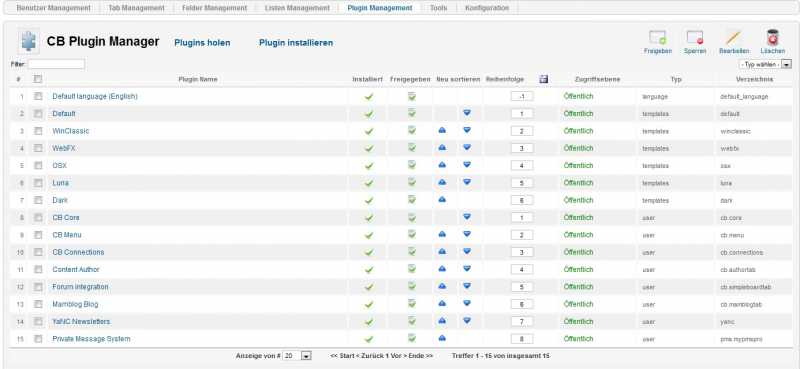Click the save order disk icon
Viewport: 800px width, 369px height.
(x=543, y=79)
